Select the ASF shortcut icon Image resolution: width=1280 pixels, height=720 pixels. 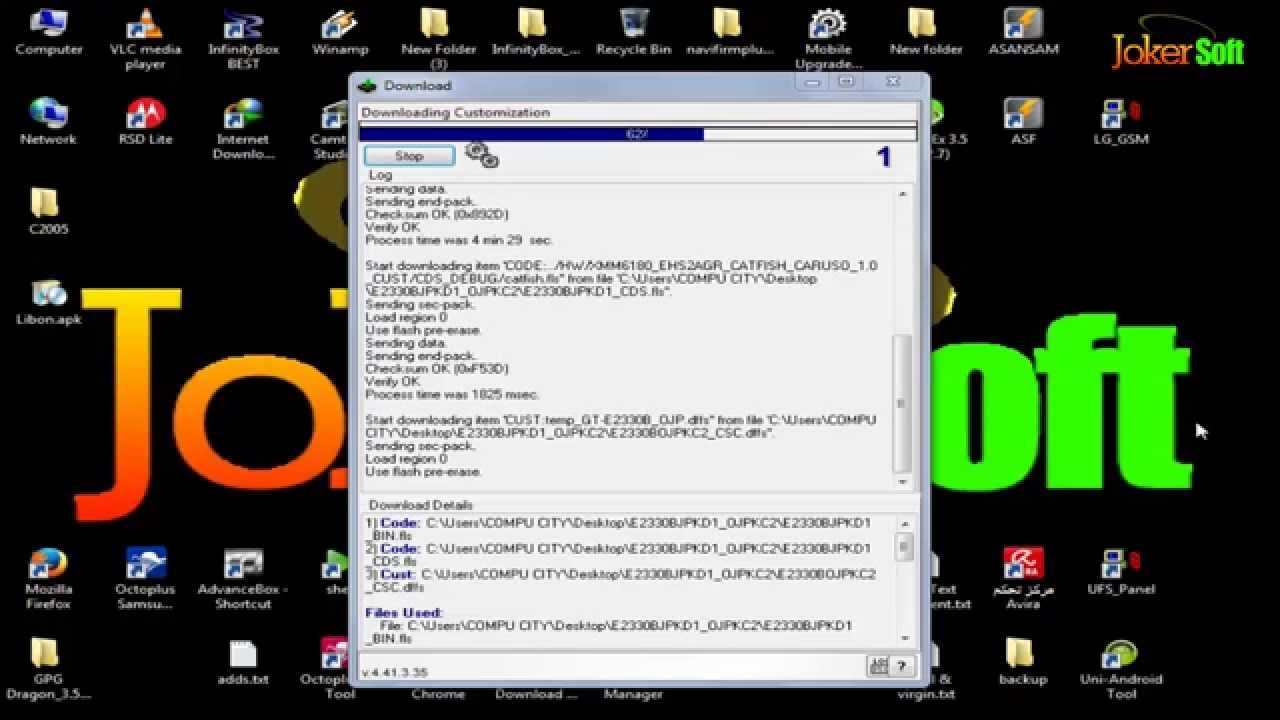click(x=1022, y=122)
